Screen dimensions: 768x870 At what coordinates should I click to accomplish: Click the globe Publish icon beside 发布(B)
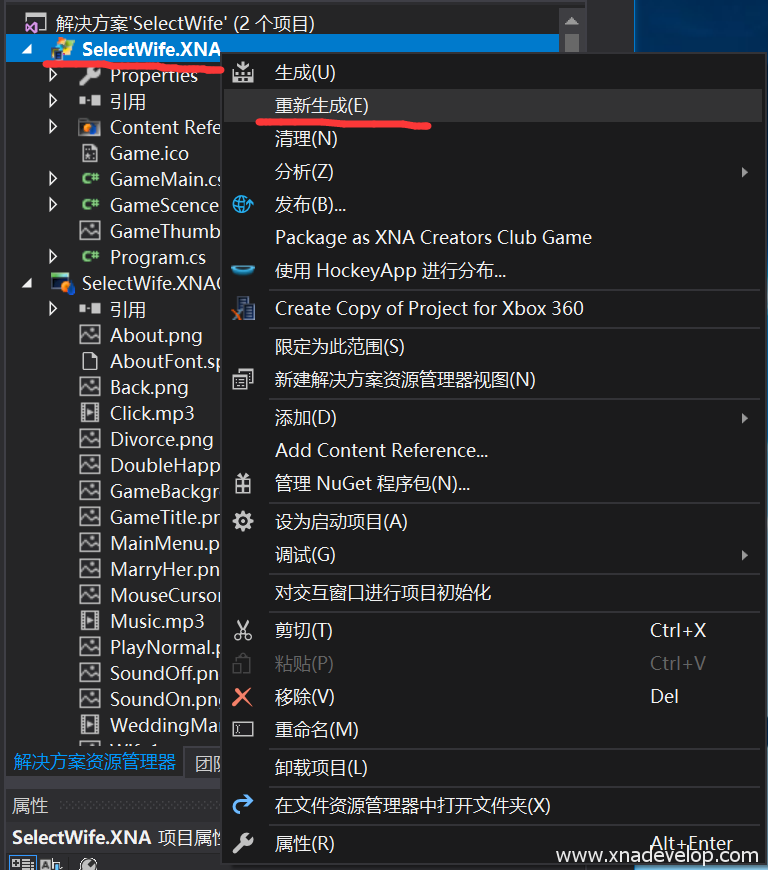click(x=243, y=205)
